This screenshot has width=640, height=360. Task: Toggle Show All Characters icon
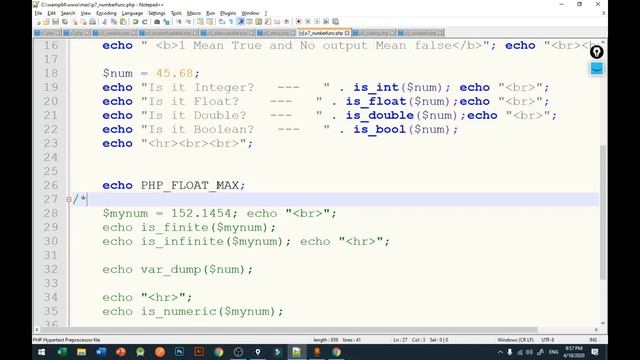click(231, 21)
